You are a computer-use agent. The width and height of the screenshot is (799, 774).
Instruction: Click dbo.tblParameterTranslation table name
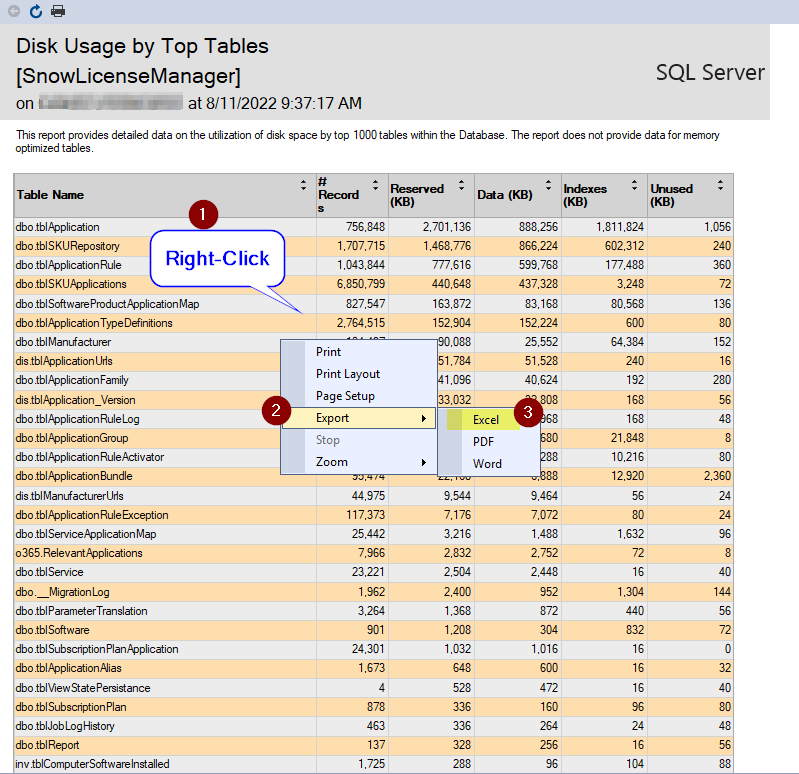82,610
